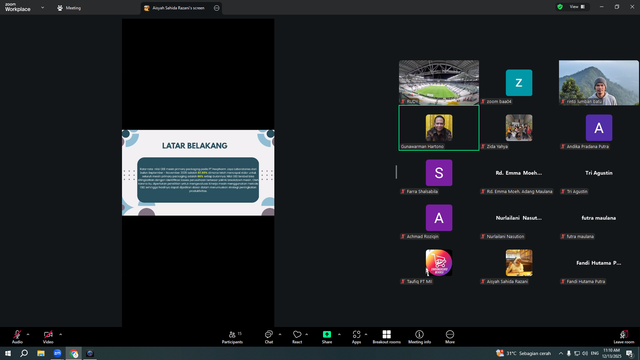Open the weather widget showing 31°C
The width and height of the screenshot is (640, 360).
coord(523,353)
